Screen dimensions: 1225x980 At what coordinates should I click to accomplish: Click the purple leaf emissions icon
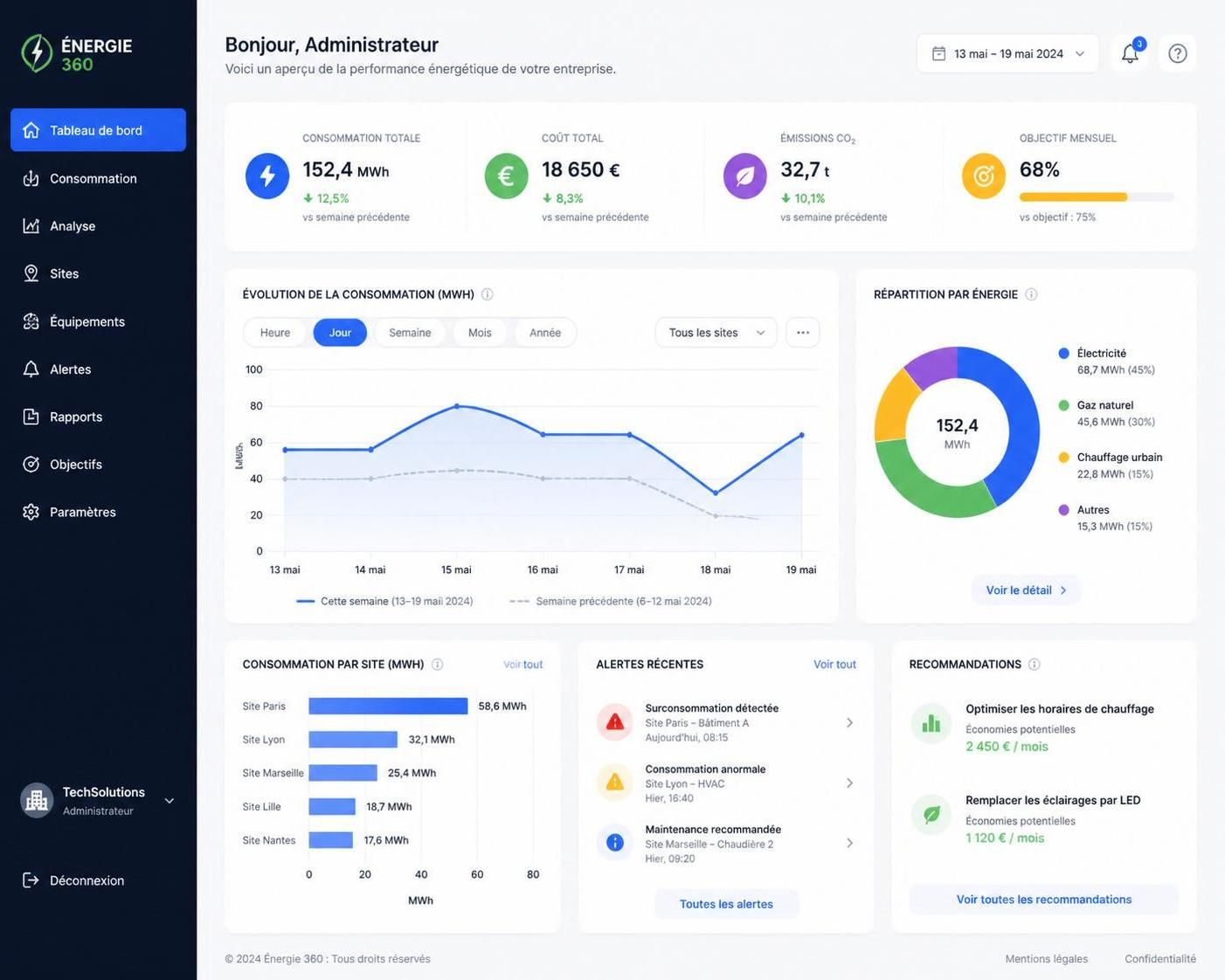(745, 176)
